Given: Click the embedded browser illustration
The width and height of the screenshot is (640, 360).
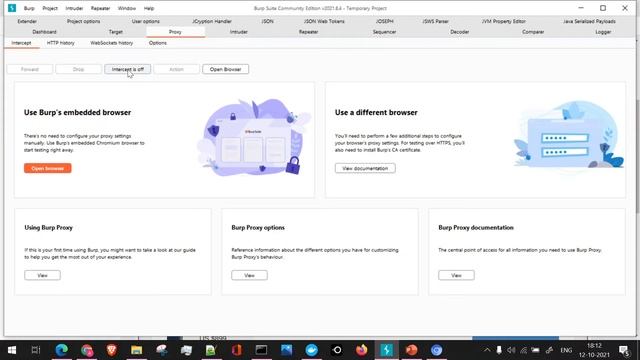Looking at the screenshot, I should (254, 137).
